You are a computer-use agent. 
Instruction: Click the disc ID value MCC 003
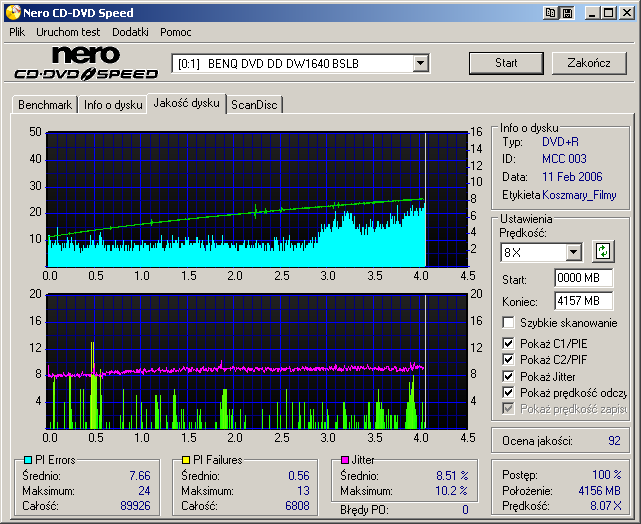pos(564,159)
